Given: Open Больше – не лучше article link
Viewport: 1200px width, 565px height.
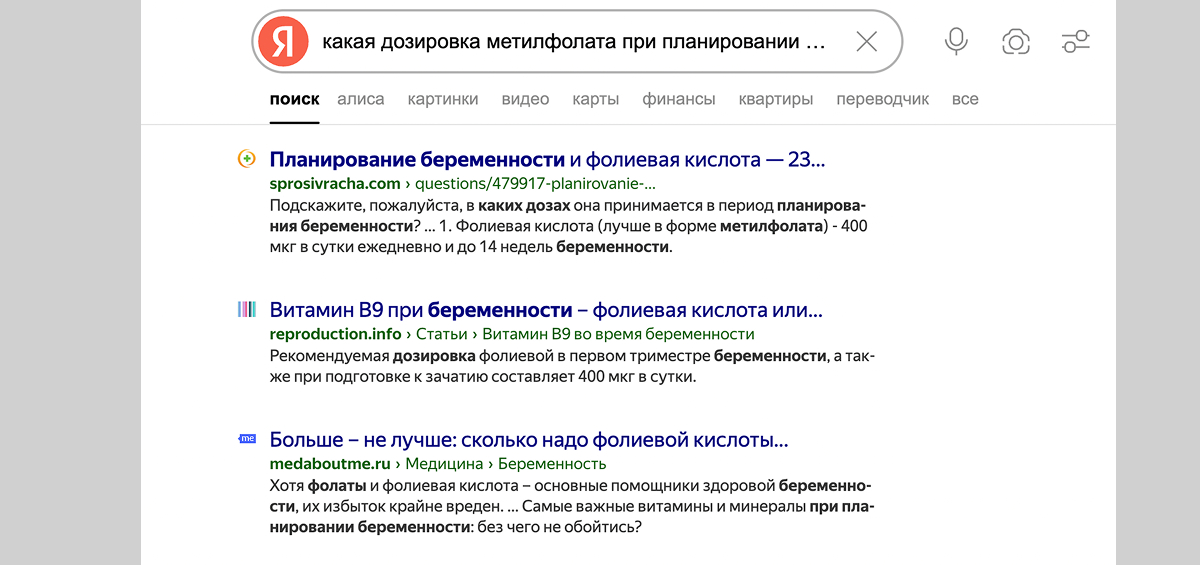Looking at the screenshot, I should [529, 439].
